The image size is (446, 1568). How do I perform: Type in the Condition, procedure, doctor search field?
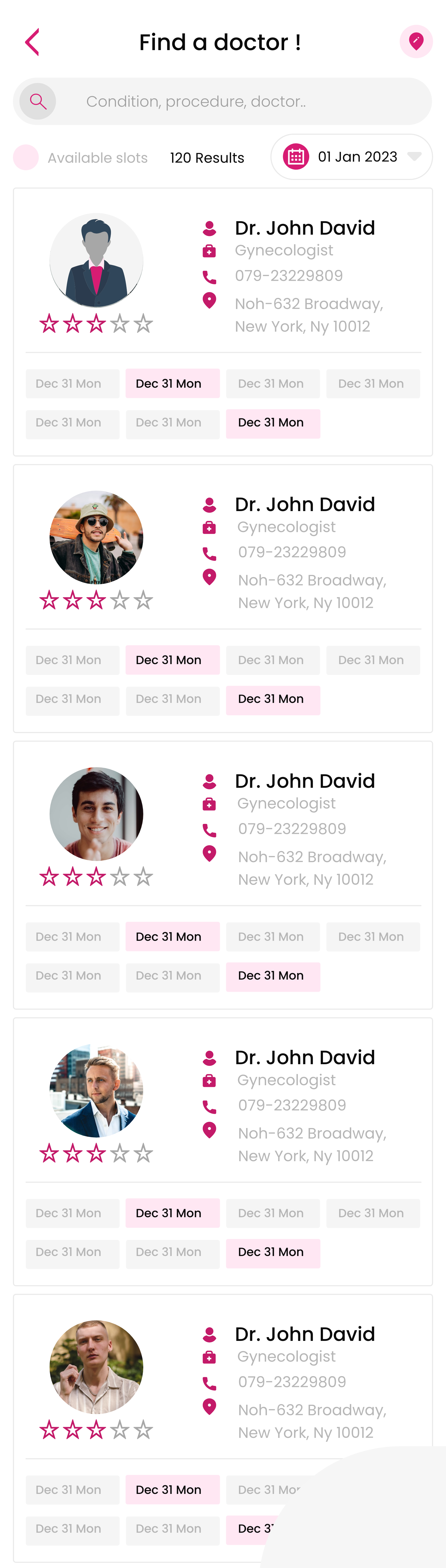tap(243, 101)
